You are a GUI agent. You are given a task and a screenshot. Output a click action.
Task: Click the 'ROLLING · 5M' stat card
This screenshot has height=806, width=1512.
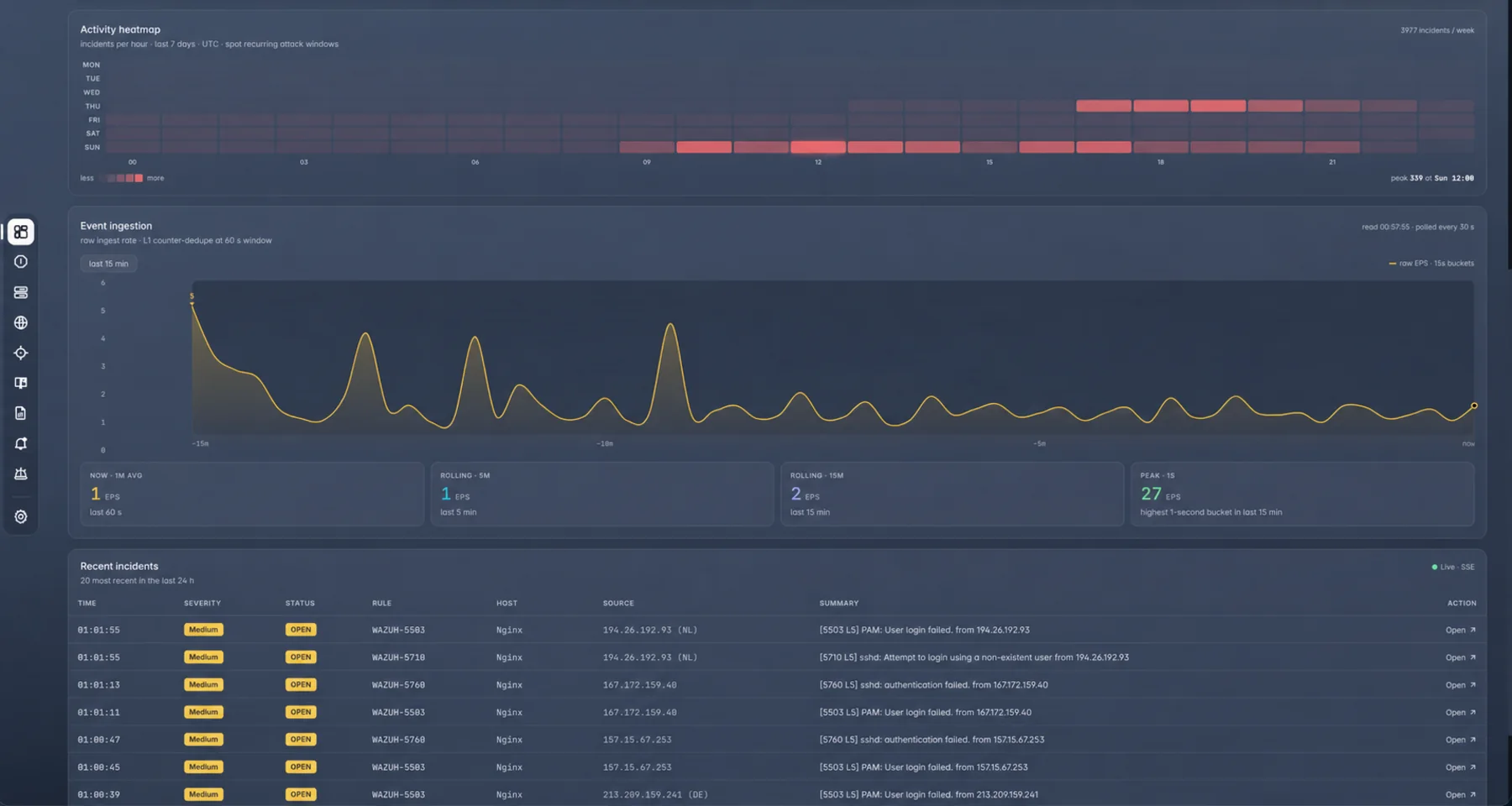[601, 494]
